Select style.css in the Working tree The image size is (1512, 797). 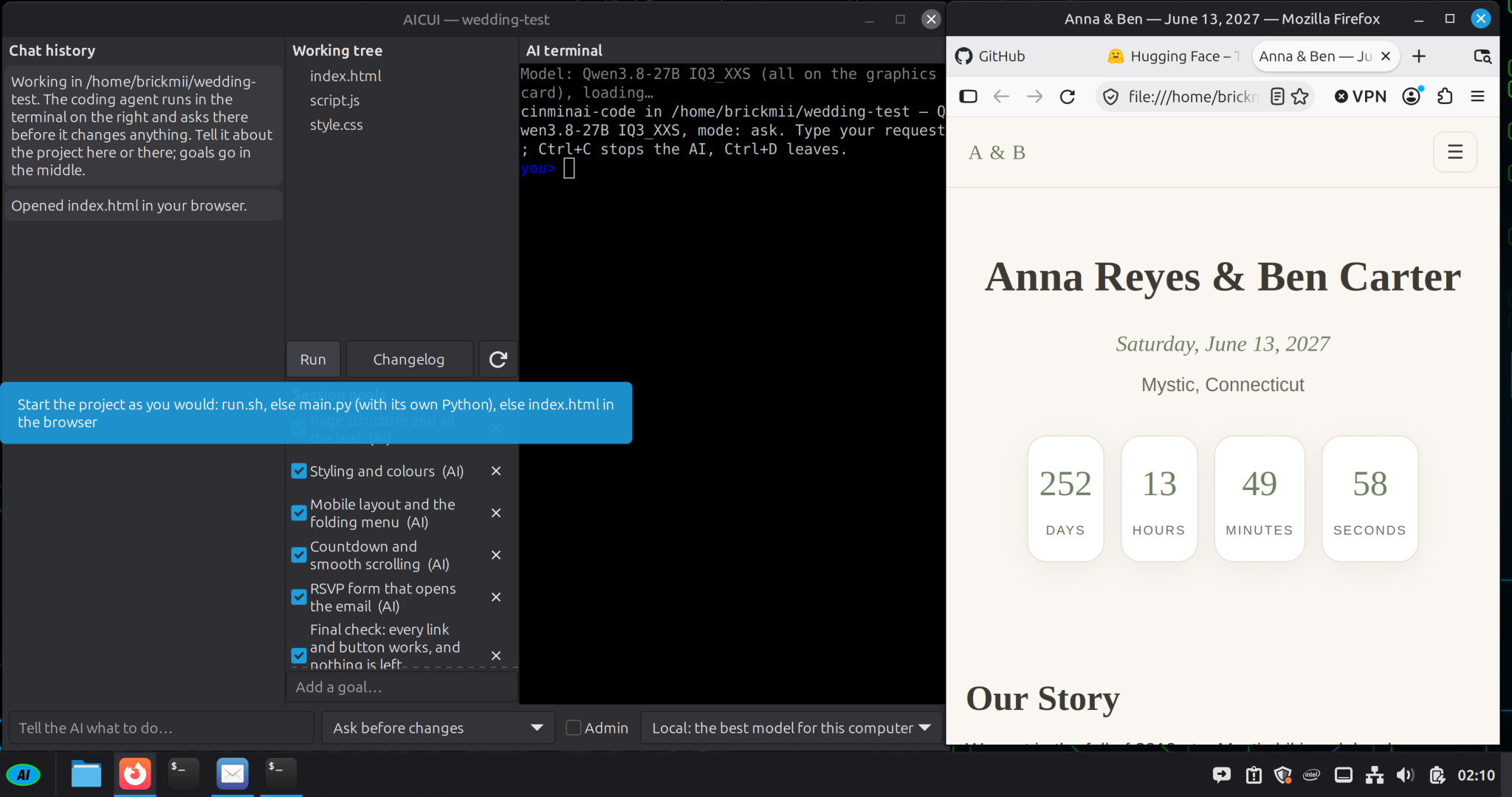click(x=336, y=125)
